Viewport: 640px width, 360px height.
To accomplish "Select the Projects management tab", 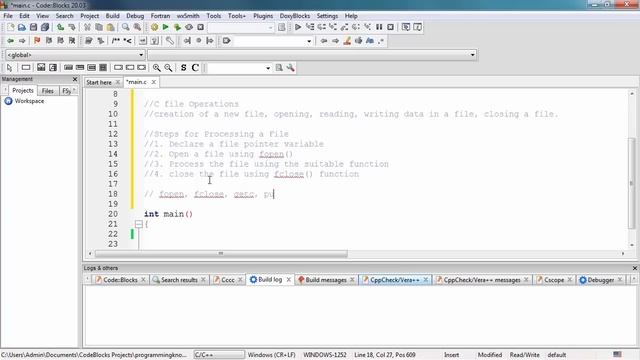I will (x=23, y=91).
